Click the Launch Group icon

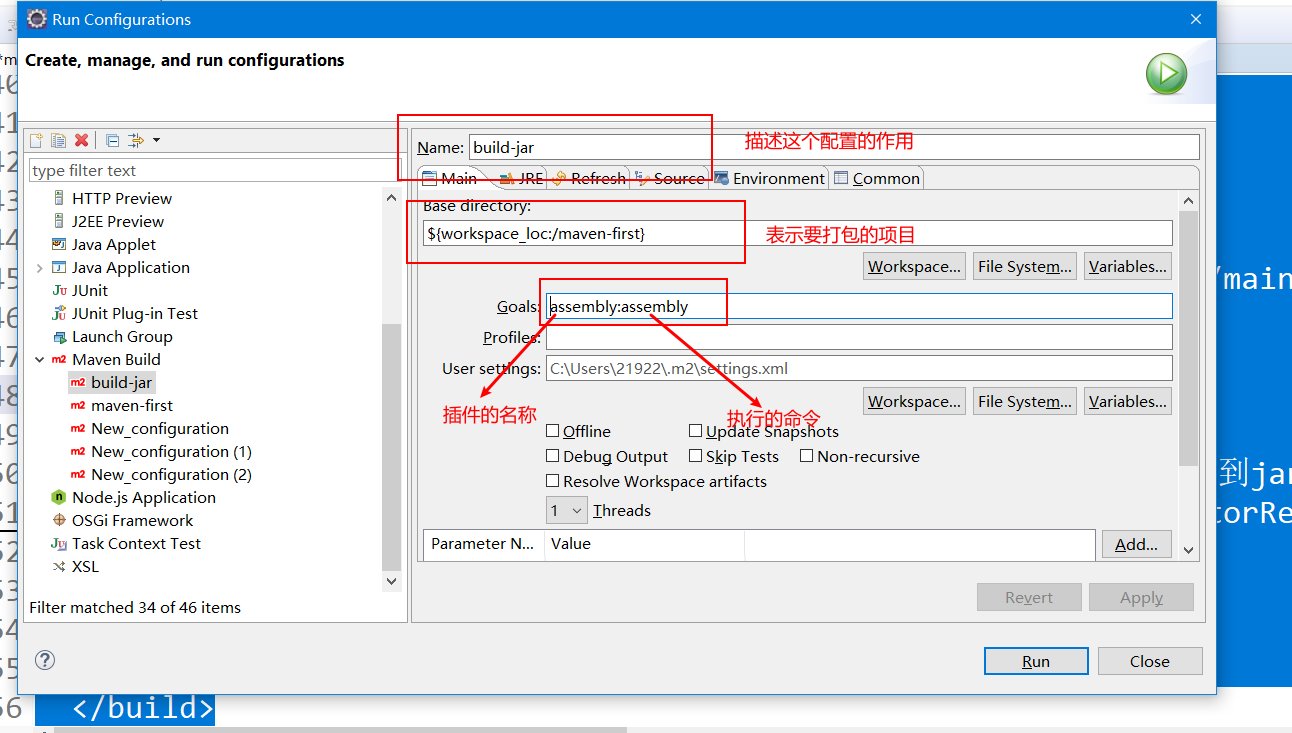pos(60,336)
